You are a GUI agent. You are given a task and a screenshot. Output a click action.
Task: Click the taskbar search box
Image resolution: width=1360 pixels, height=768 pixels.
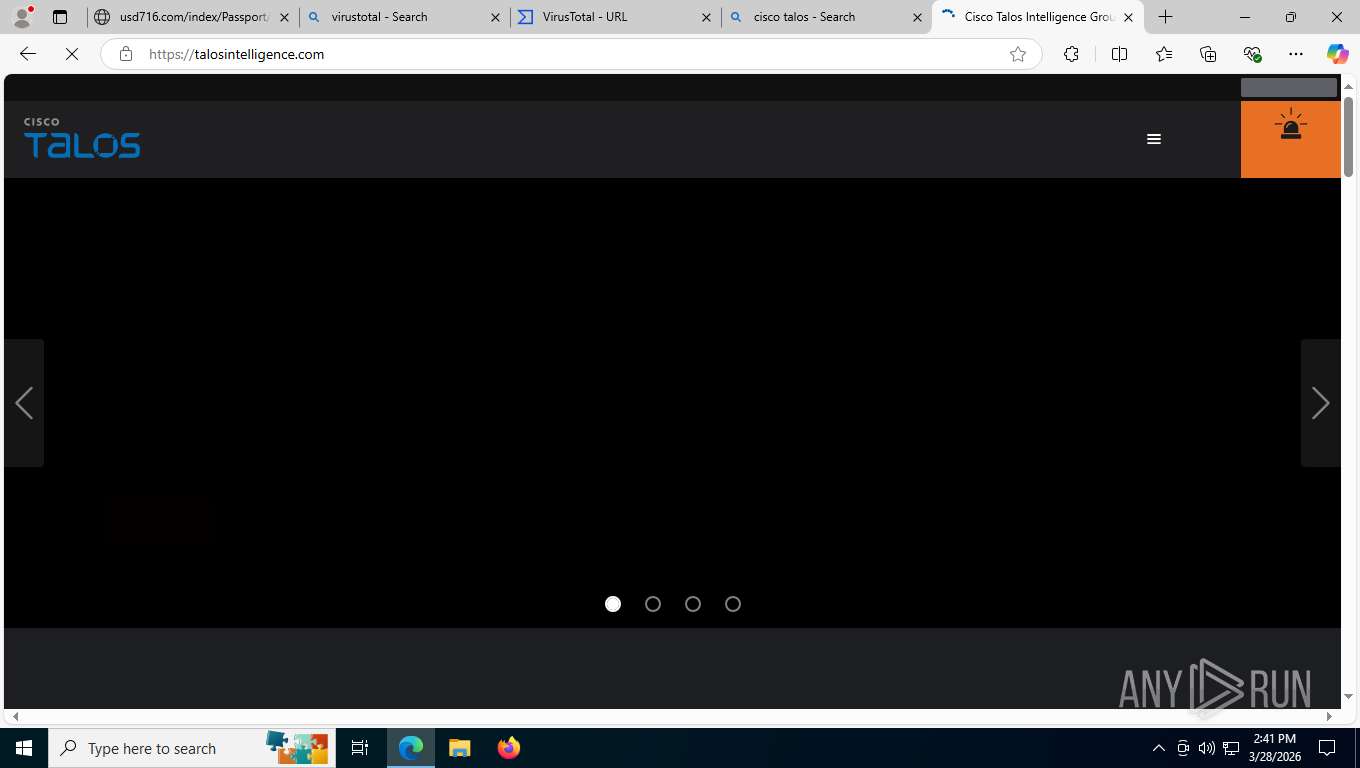192,748
